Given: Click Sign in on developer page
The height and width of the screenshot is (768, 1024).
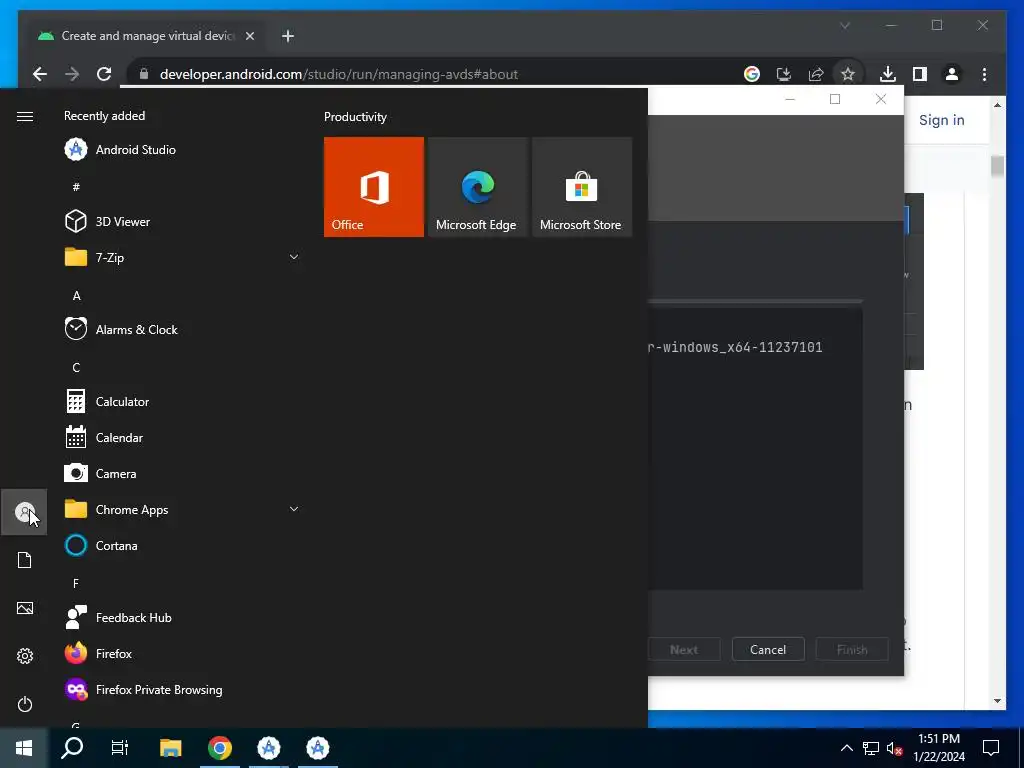Looking at the screenshot, I should 941,120.
